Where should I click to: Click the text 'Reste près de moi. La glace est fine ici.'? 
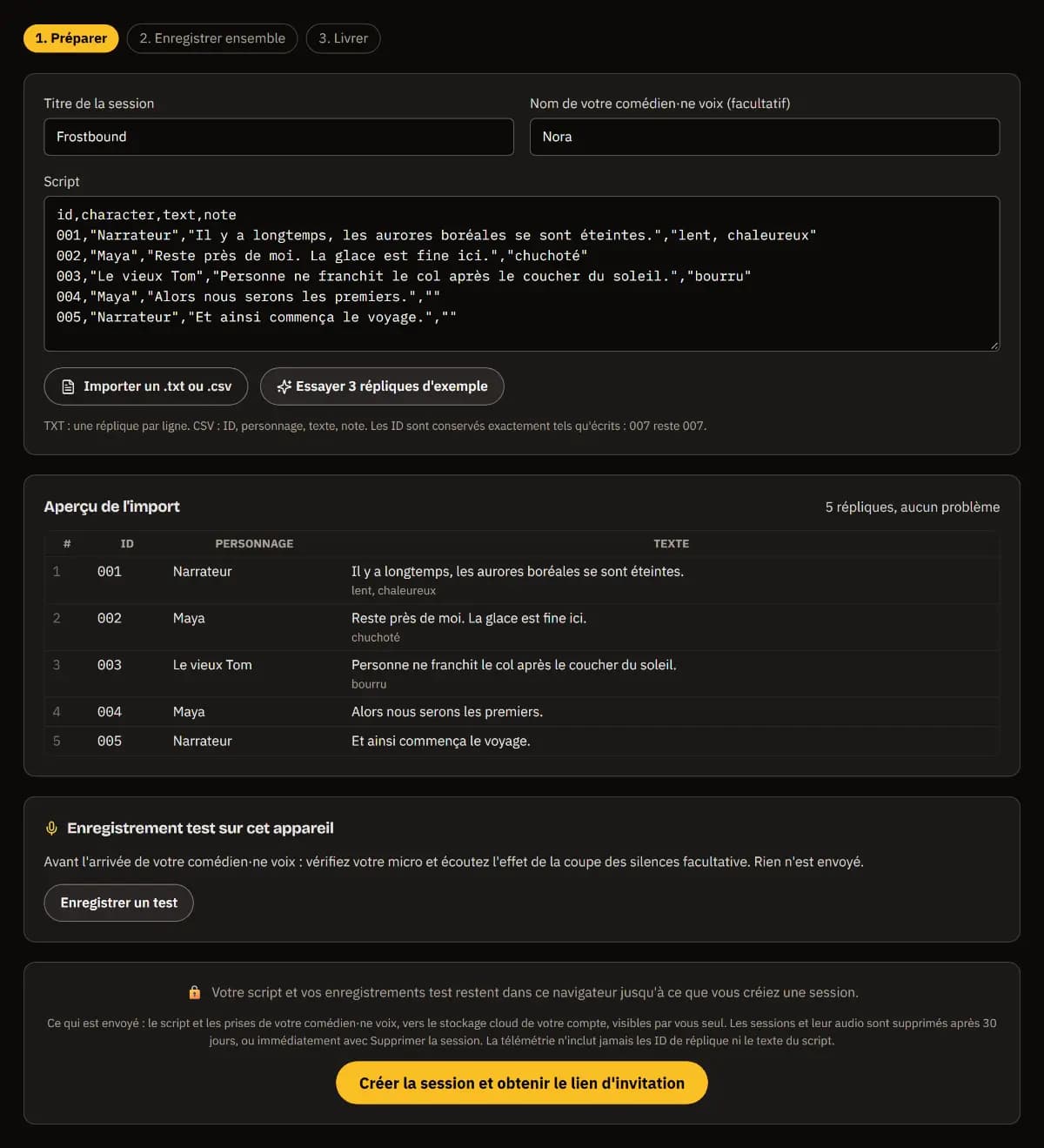tap(469, 619)
